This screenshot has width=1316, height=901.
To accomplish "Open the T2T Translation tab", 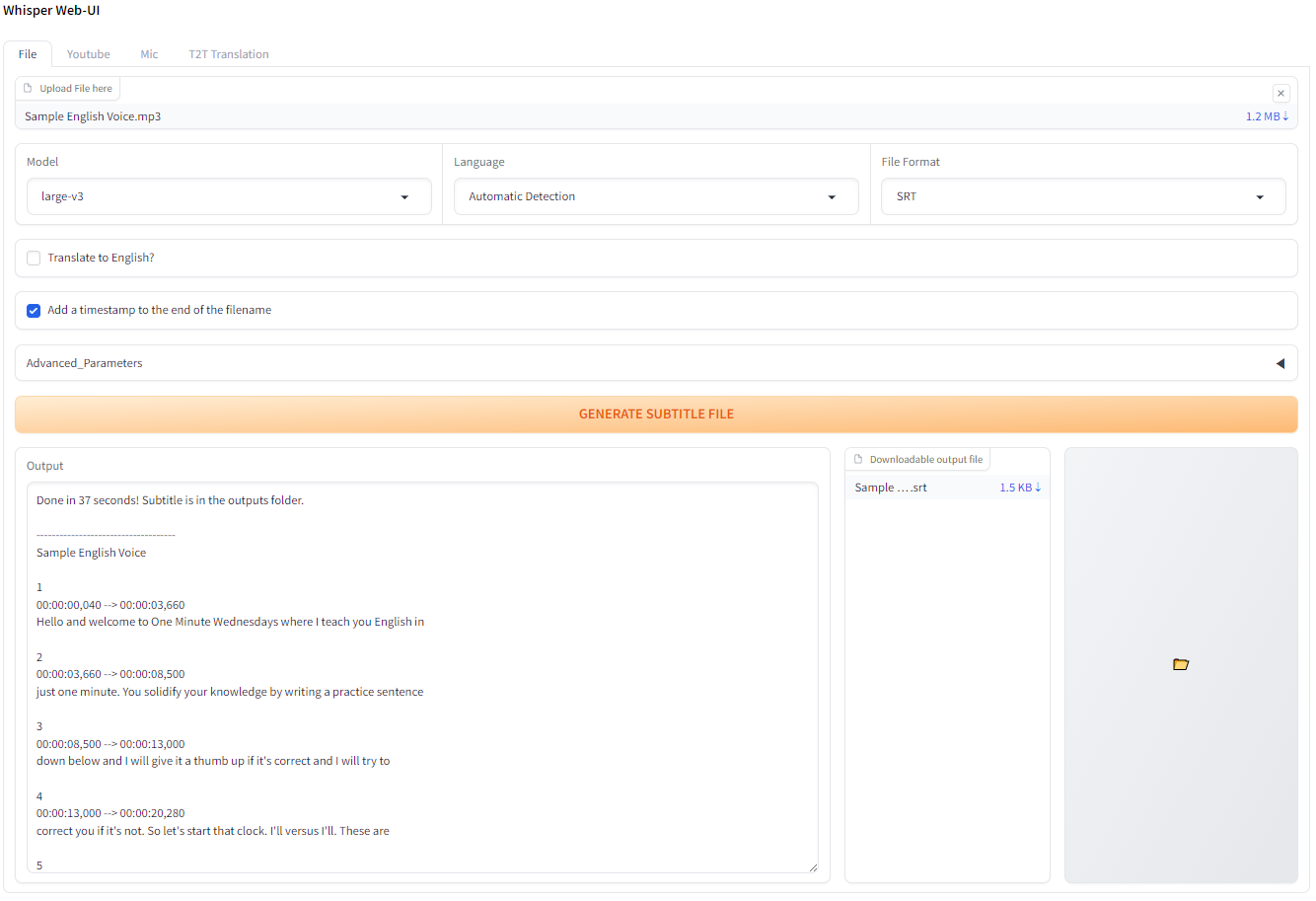I will 229,54.
